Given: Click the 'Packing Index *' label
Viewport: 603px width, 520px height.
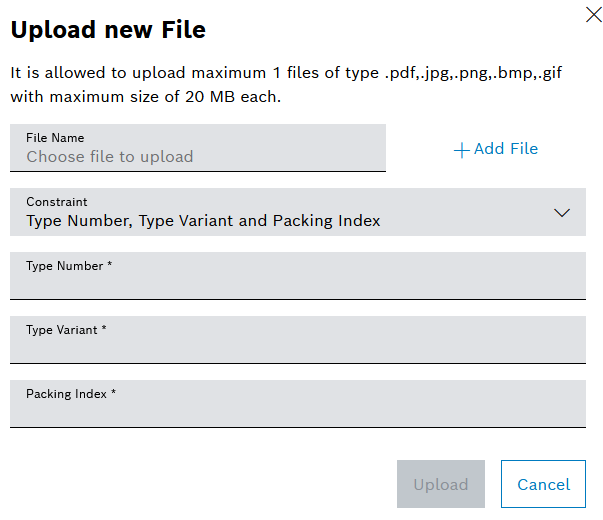Looking at the screenshot, I should point(71,394).
